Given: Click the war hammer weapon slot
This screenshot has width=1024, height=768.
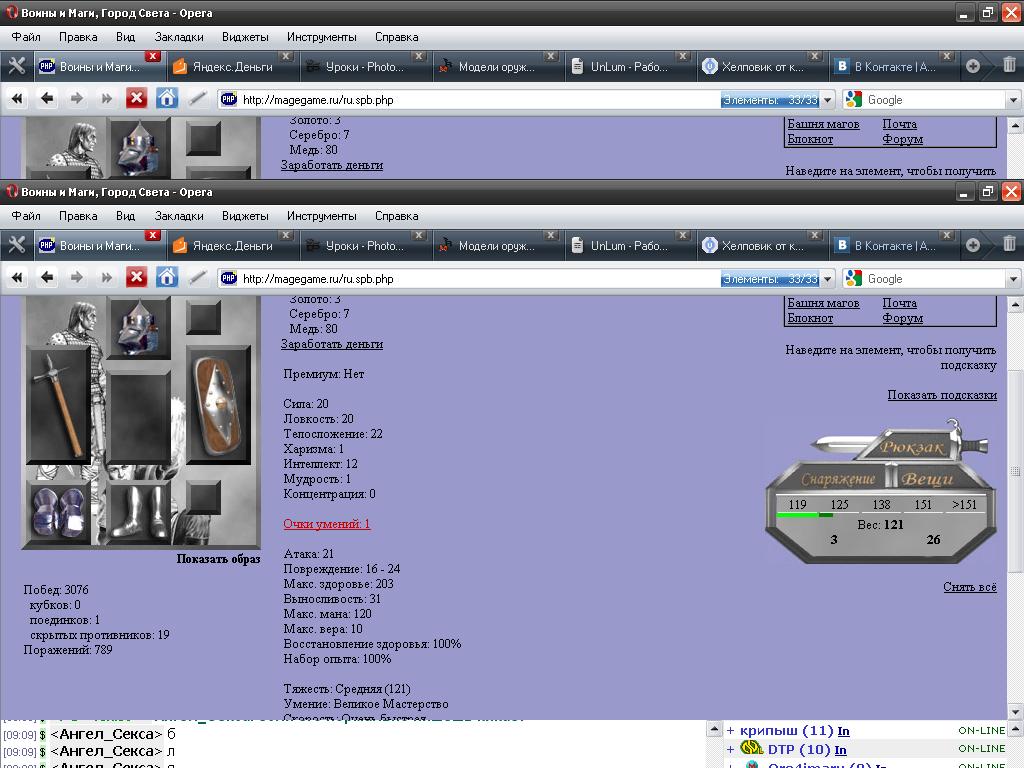Looking at the screenshot, I should [59, 402].
